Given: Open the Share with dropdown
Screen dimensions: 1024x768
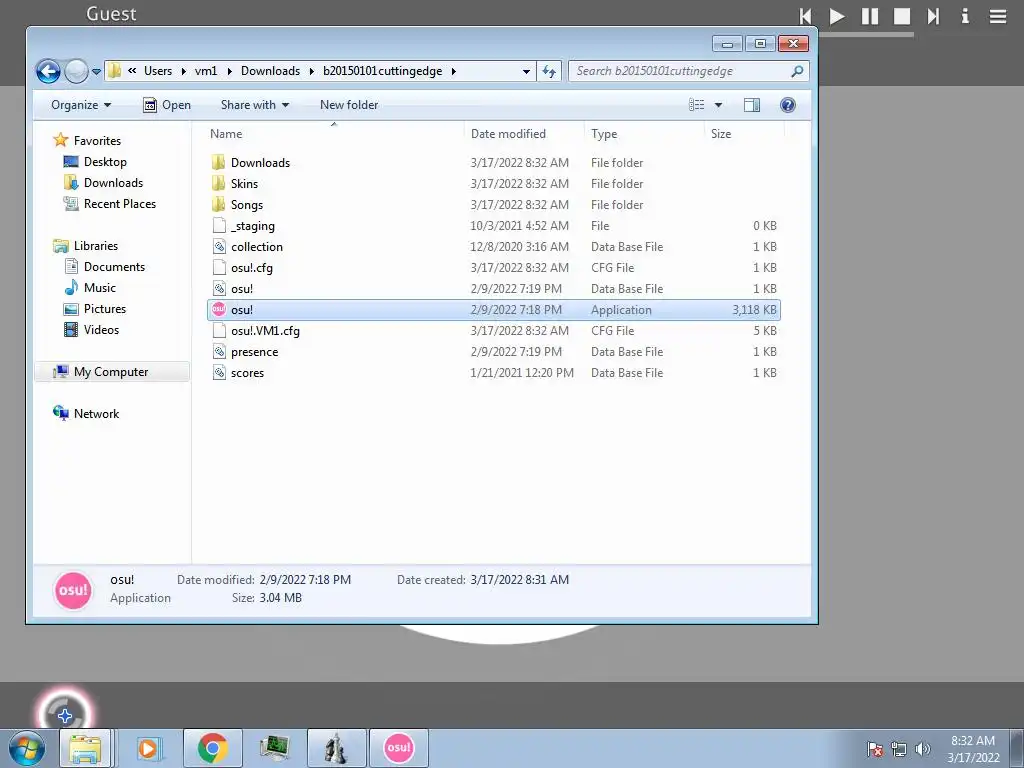Looking at the screenshot, I should (x=255, y=105).
